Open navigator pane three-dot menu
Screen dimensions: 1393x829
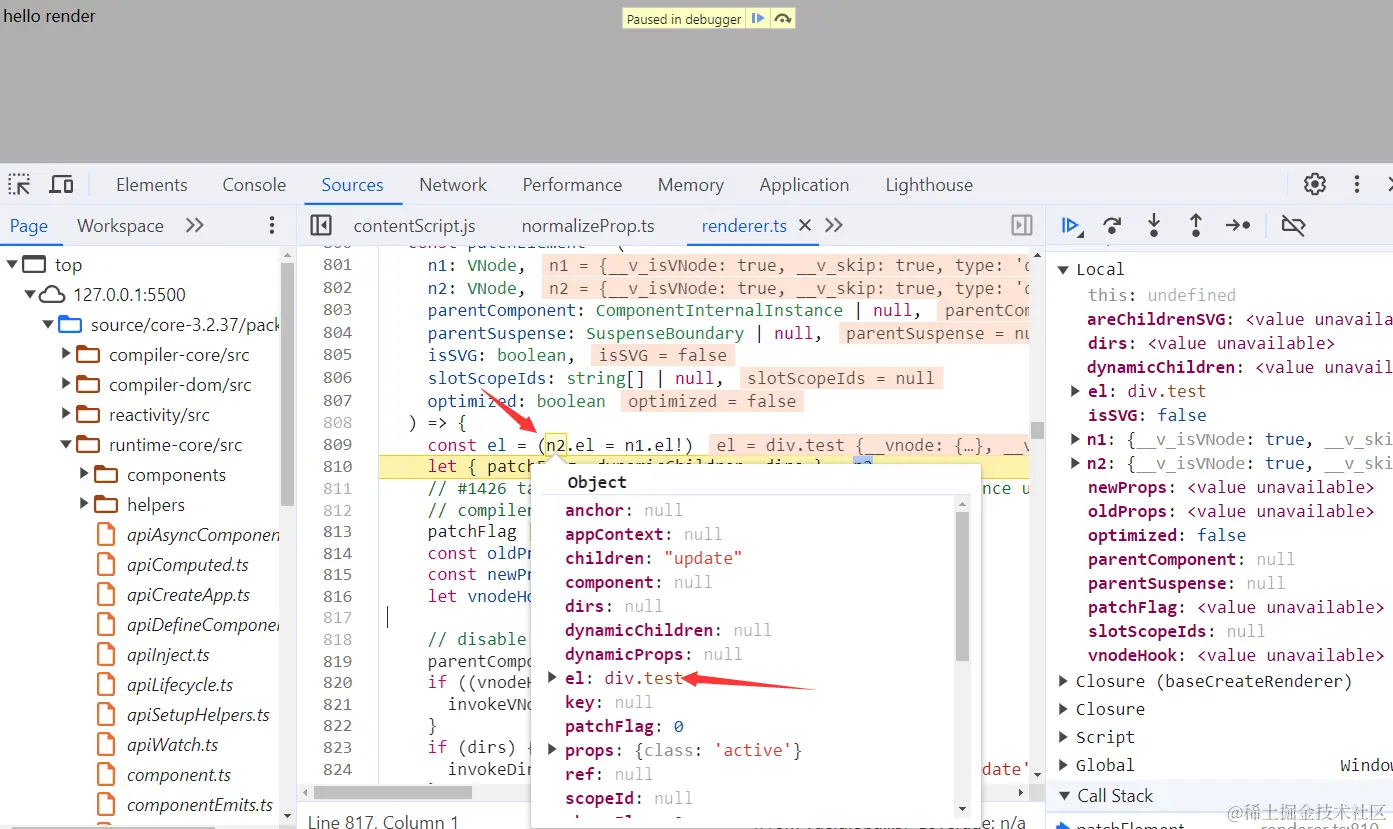[272, 225]
